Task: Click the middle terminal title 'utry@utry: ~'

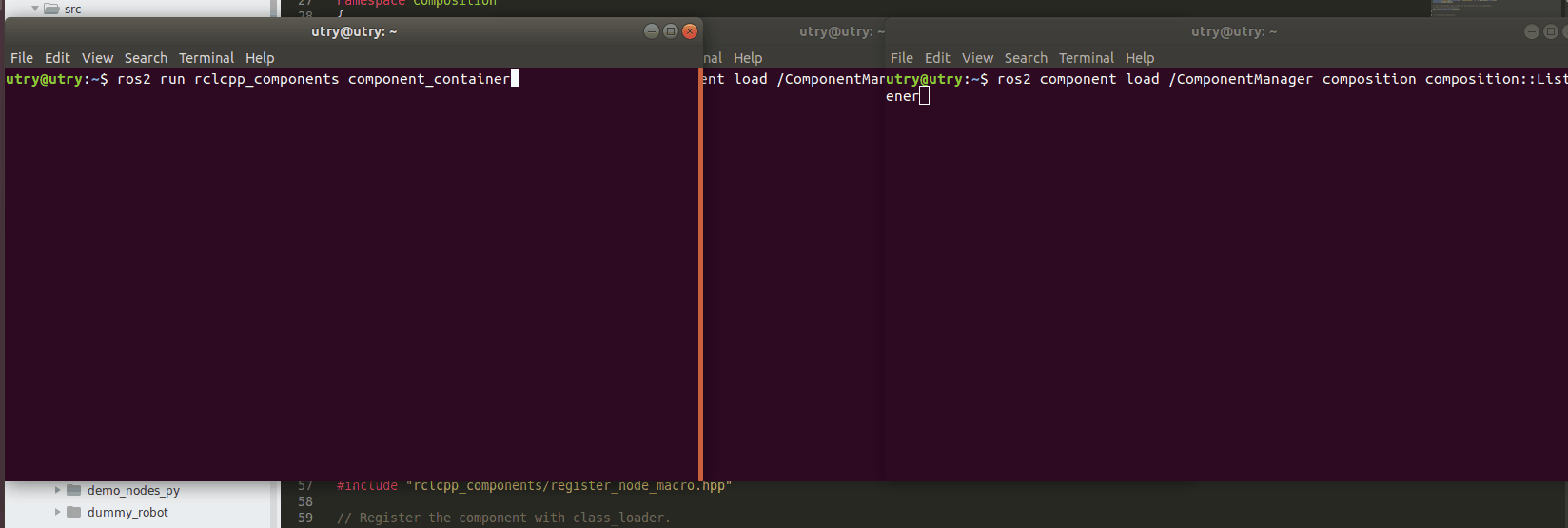Action: (842, 31)
